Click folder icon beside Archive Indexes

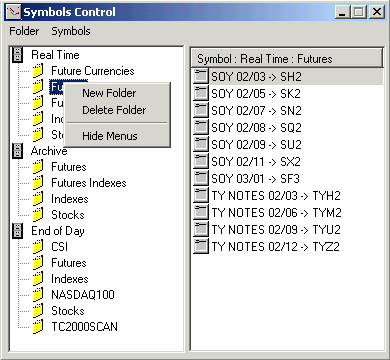pyautogui.click(x=38, y=199)
